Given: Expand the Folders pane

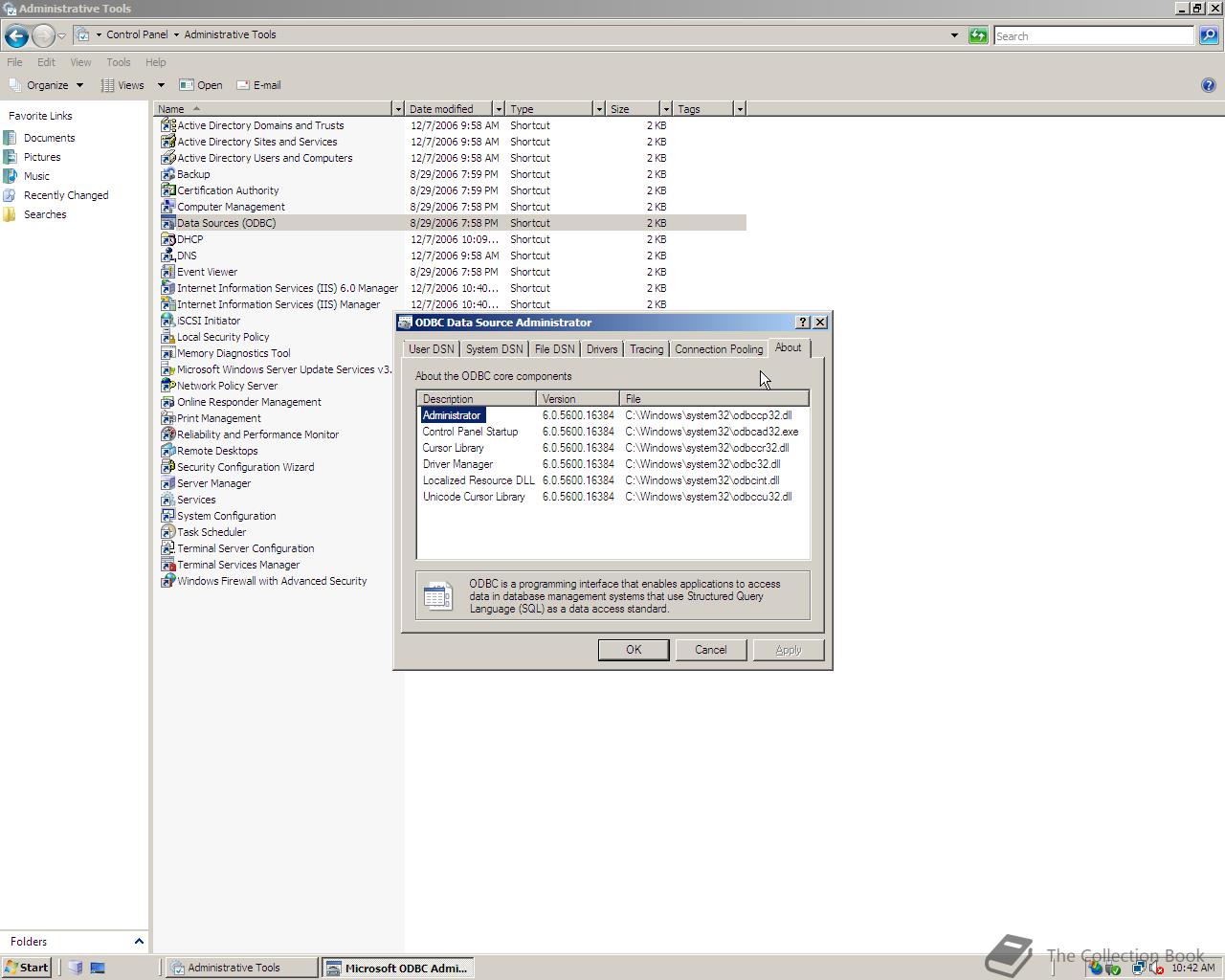Looking at the screenshot, I should pos(139,942).
